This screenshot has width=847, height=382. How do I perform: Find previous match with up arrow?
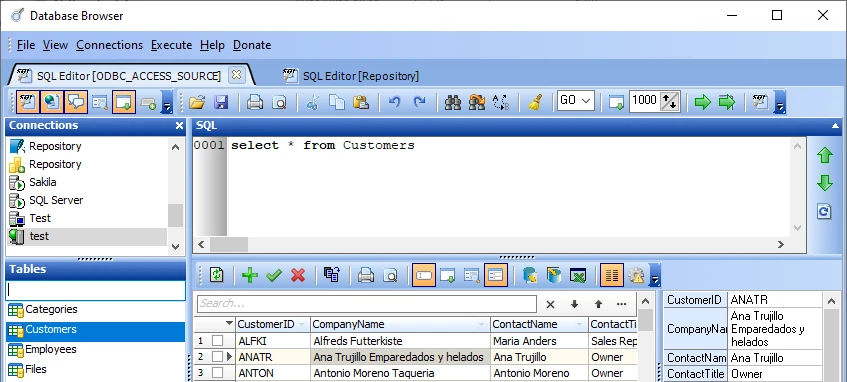(598, 304)
